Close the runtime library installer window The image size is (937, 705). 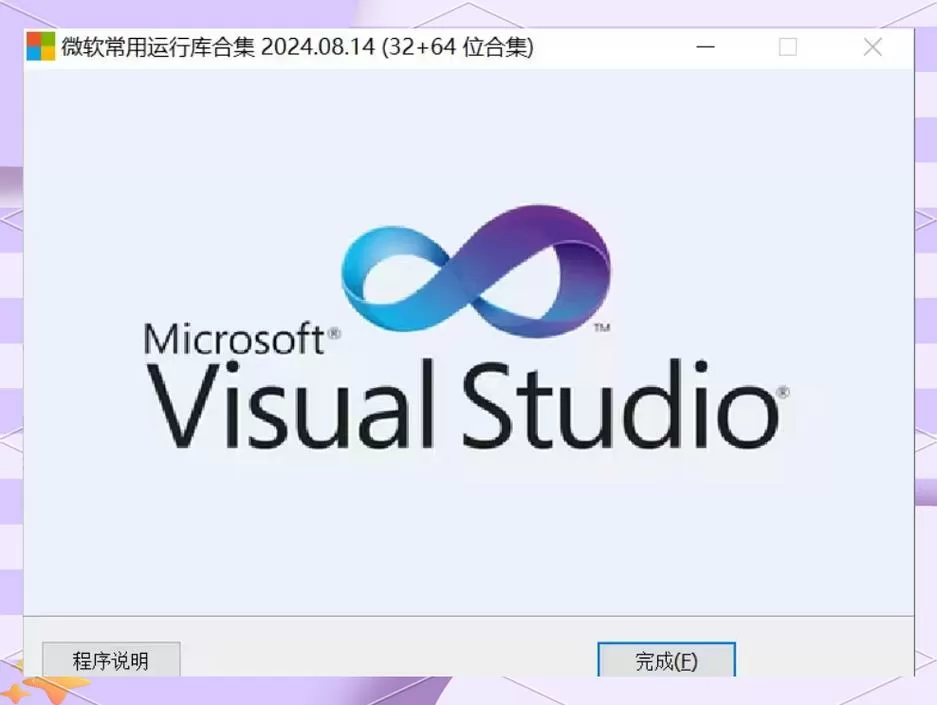coord(872,47)
